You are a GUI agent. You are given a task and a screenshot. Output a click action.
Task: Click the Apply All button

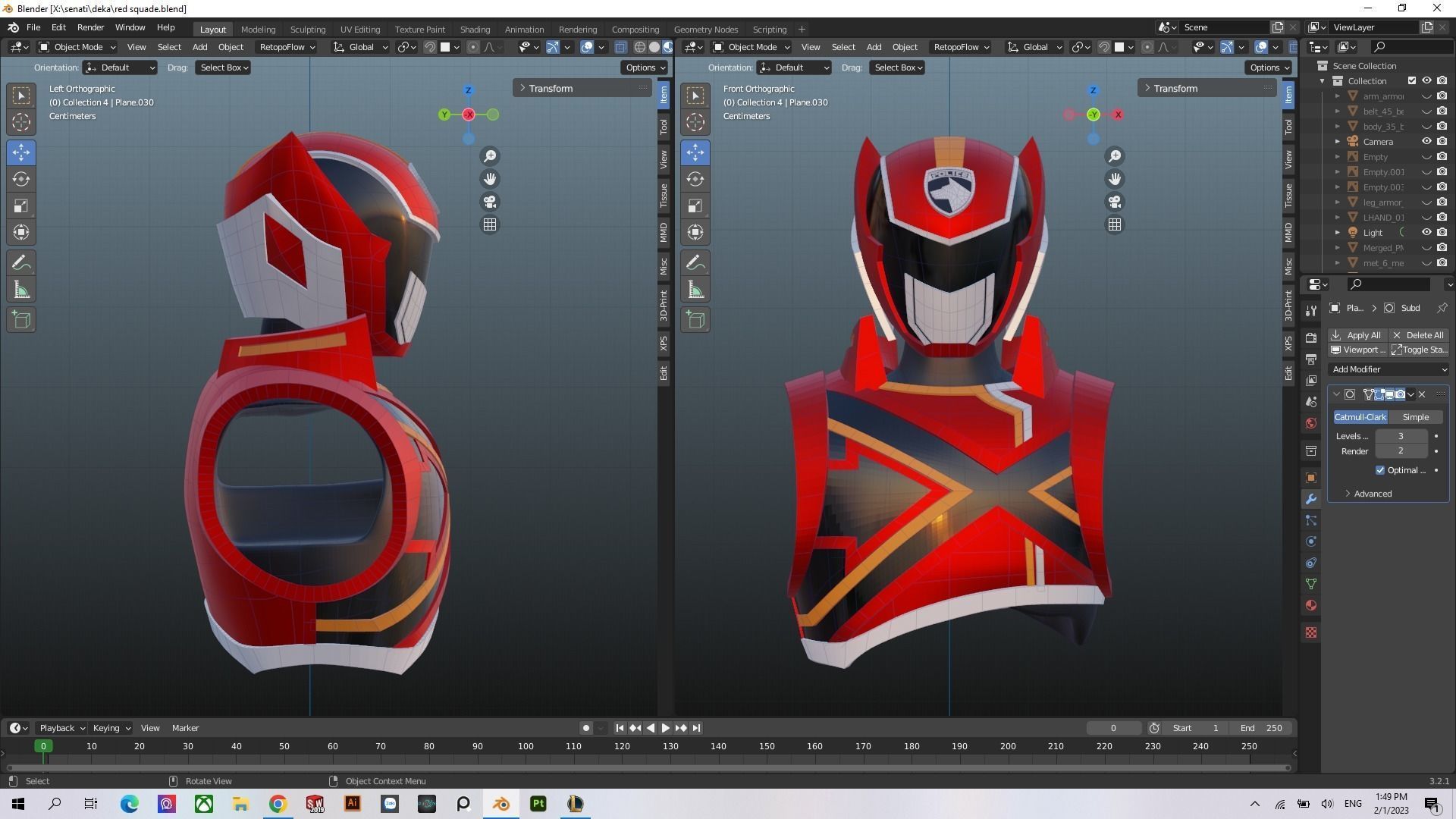(1357, 334)
